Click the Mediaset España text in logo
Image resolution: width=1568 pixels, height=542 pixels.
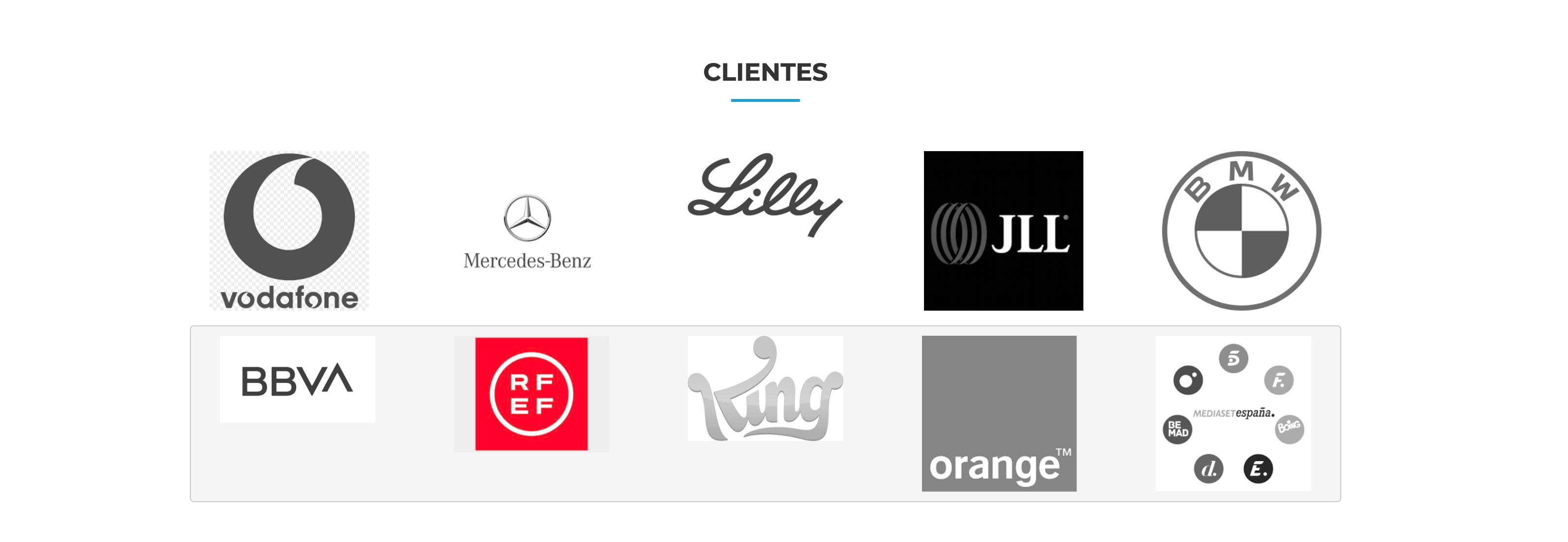[1233, 413]
